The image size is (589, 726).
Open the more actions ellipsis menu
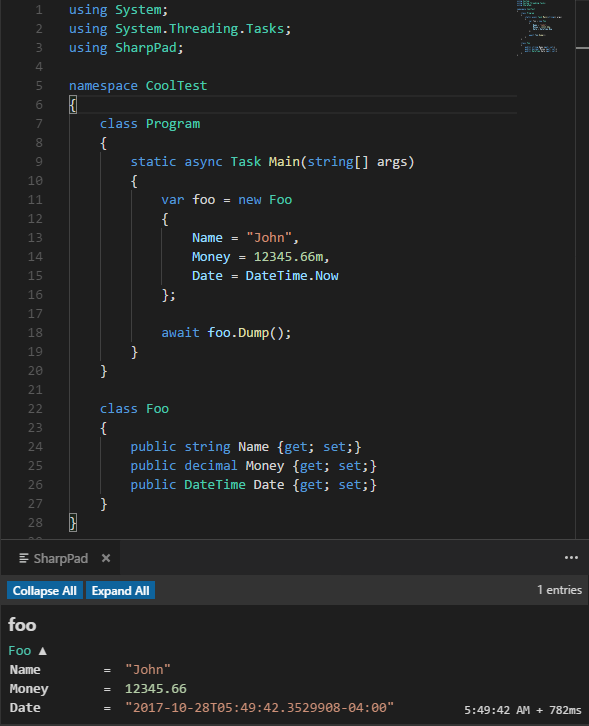[x=571, y=557]
